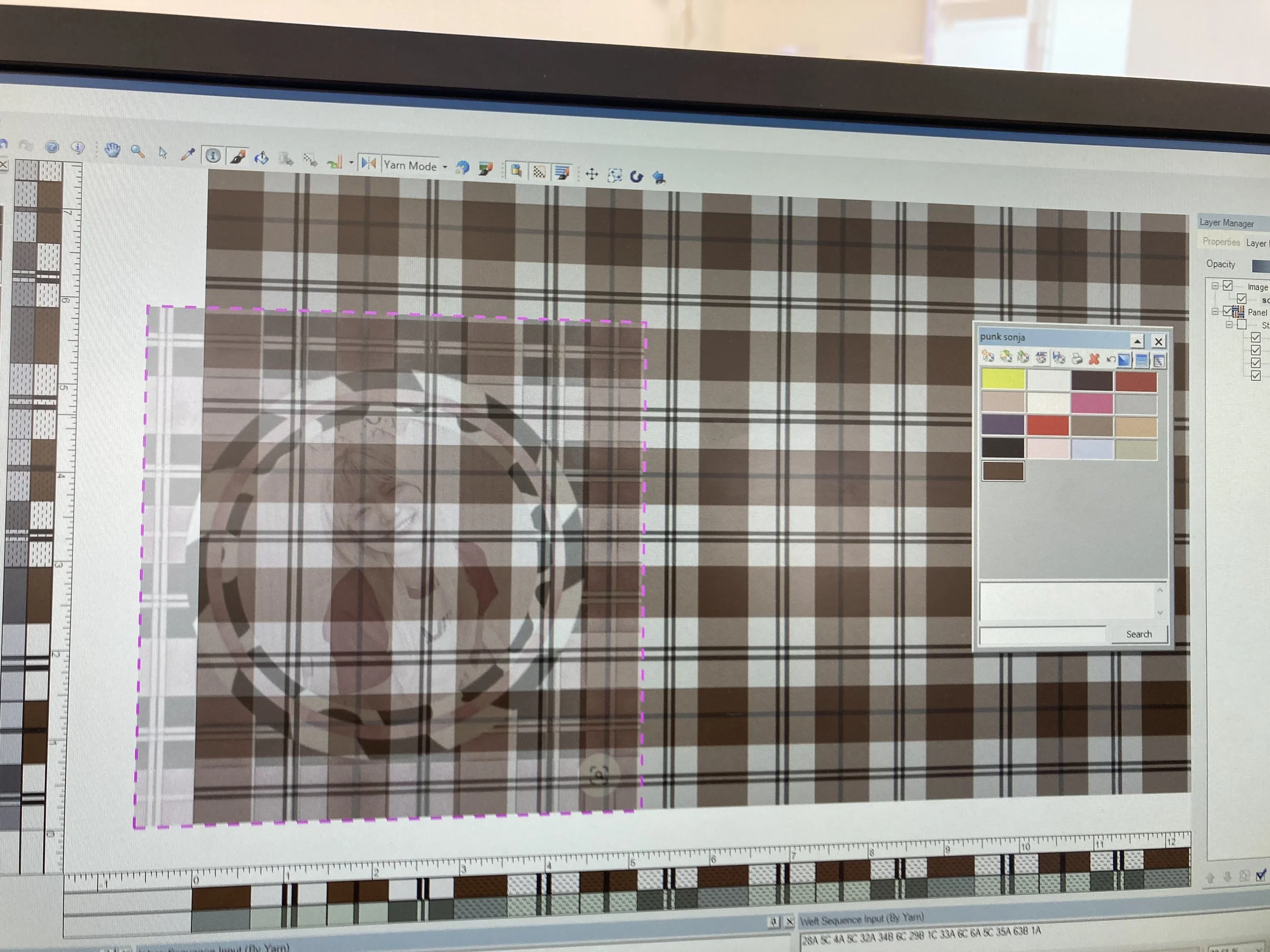Check the empty St sublayer checkbox
Image resolution: width=1270 pixels, height=952 pixels.
point(1241,324)
